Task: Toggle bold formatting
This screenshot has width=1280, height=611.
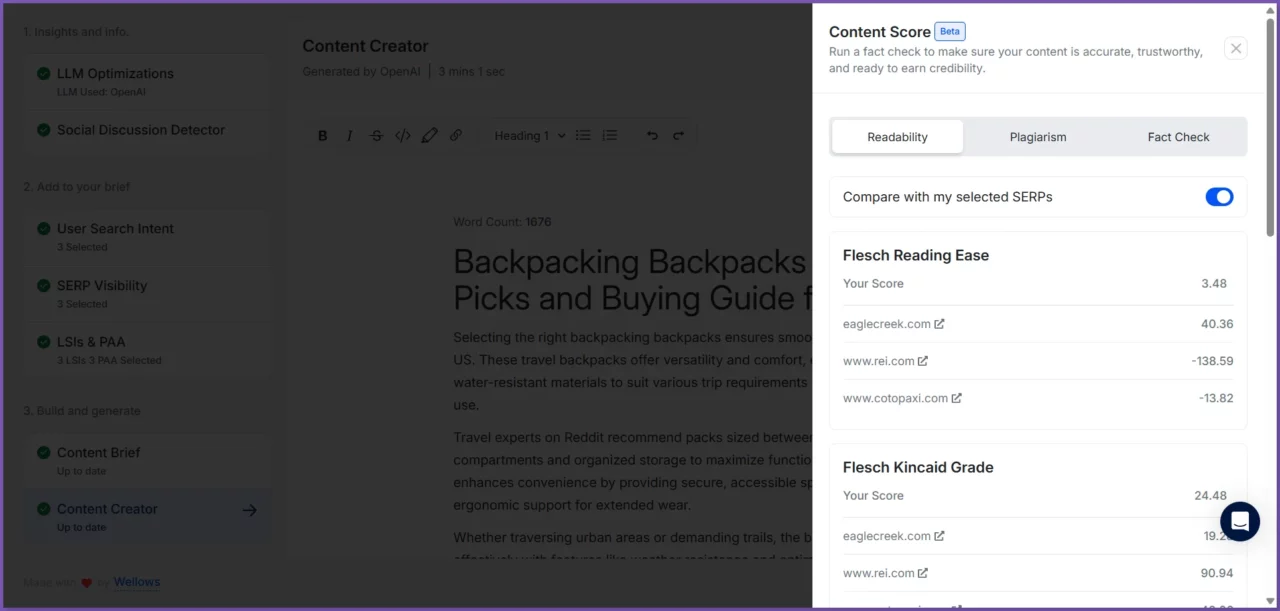Action: pyautogui.click(x=322, y=135)
